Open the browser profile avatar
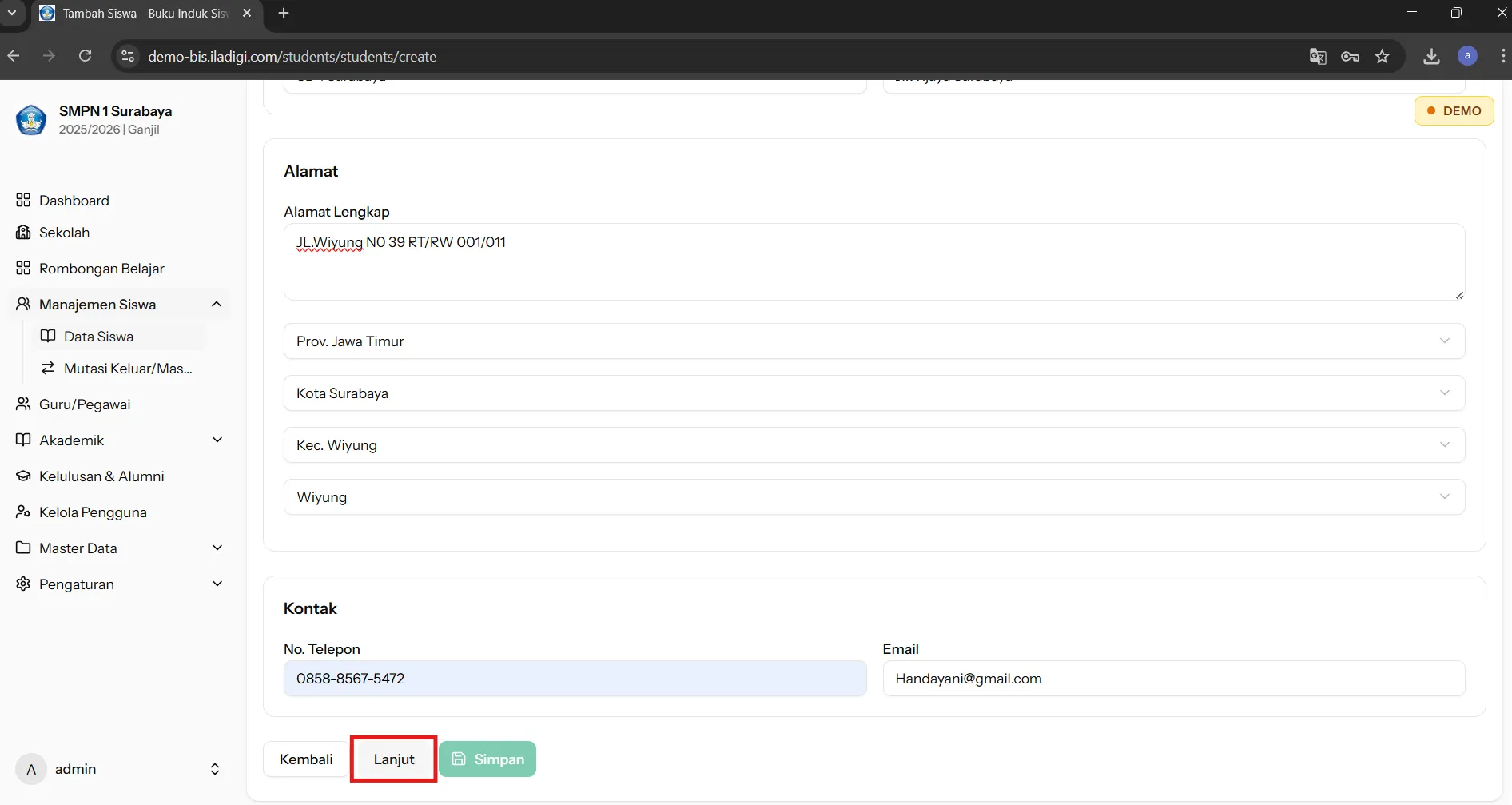Image resolution: width=1512 pixels, height=805 pixels. tap(1467, 56)
